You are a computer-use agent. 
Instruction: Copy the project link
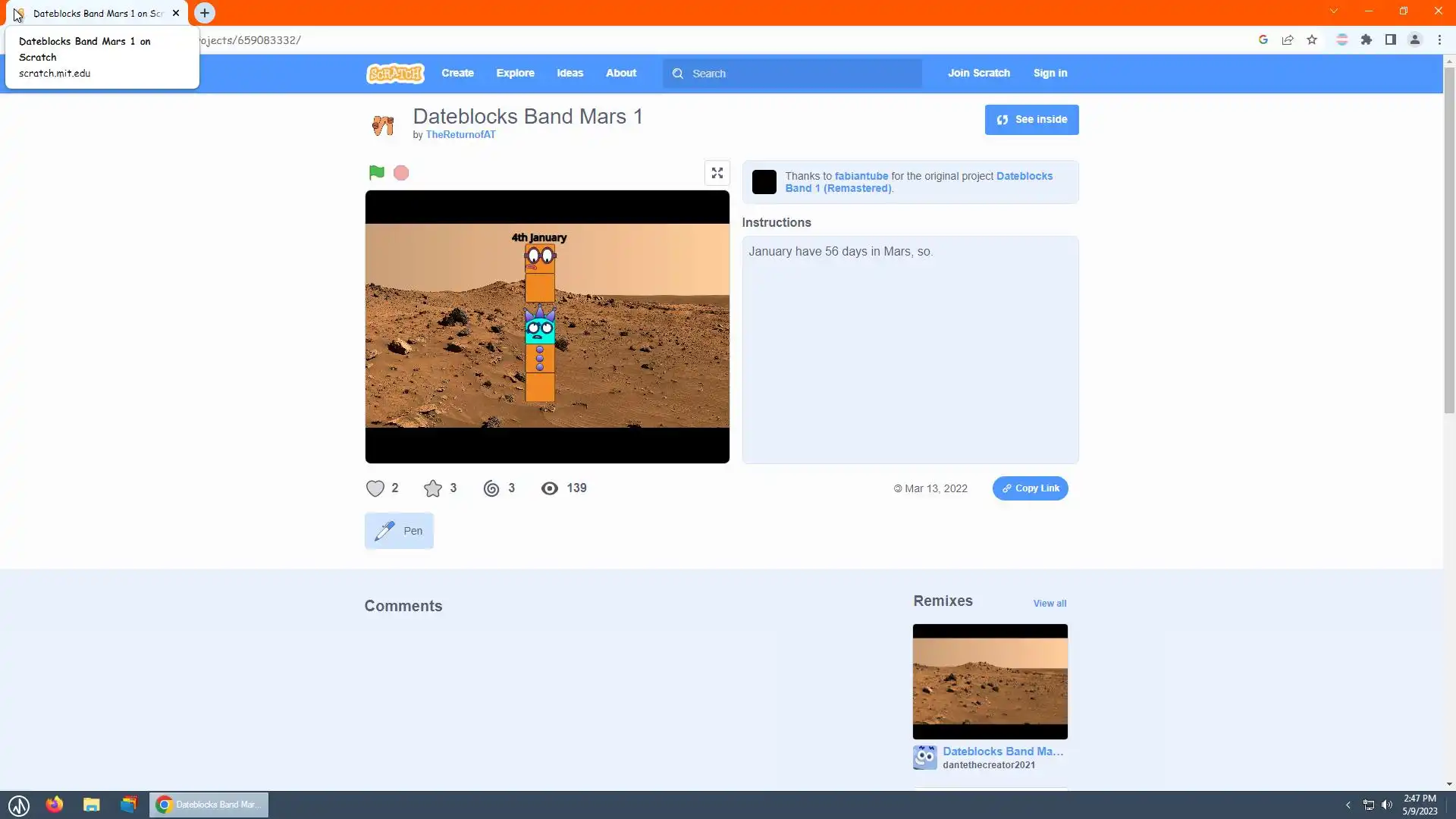coord(1030,488)
